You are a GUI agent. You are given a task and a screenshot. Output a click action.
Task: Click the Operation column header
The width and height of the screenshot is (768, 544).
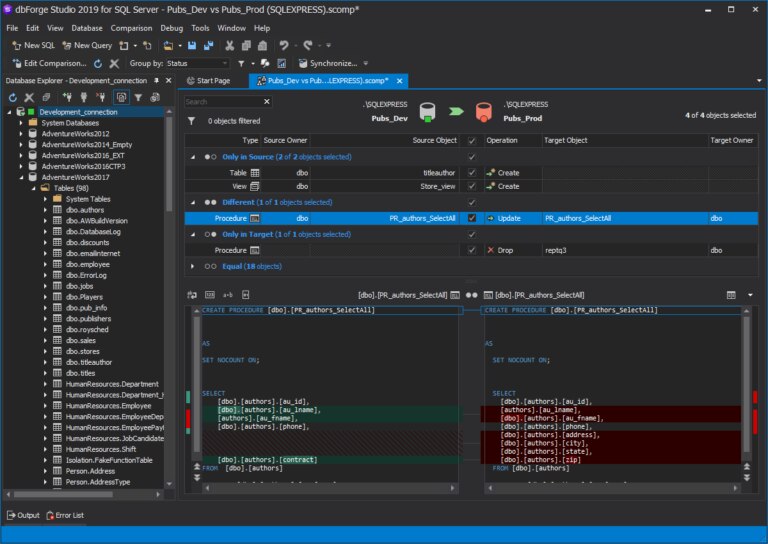click(x=502, y=141)
